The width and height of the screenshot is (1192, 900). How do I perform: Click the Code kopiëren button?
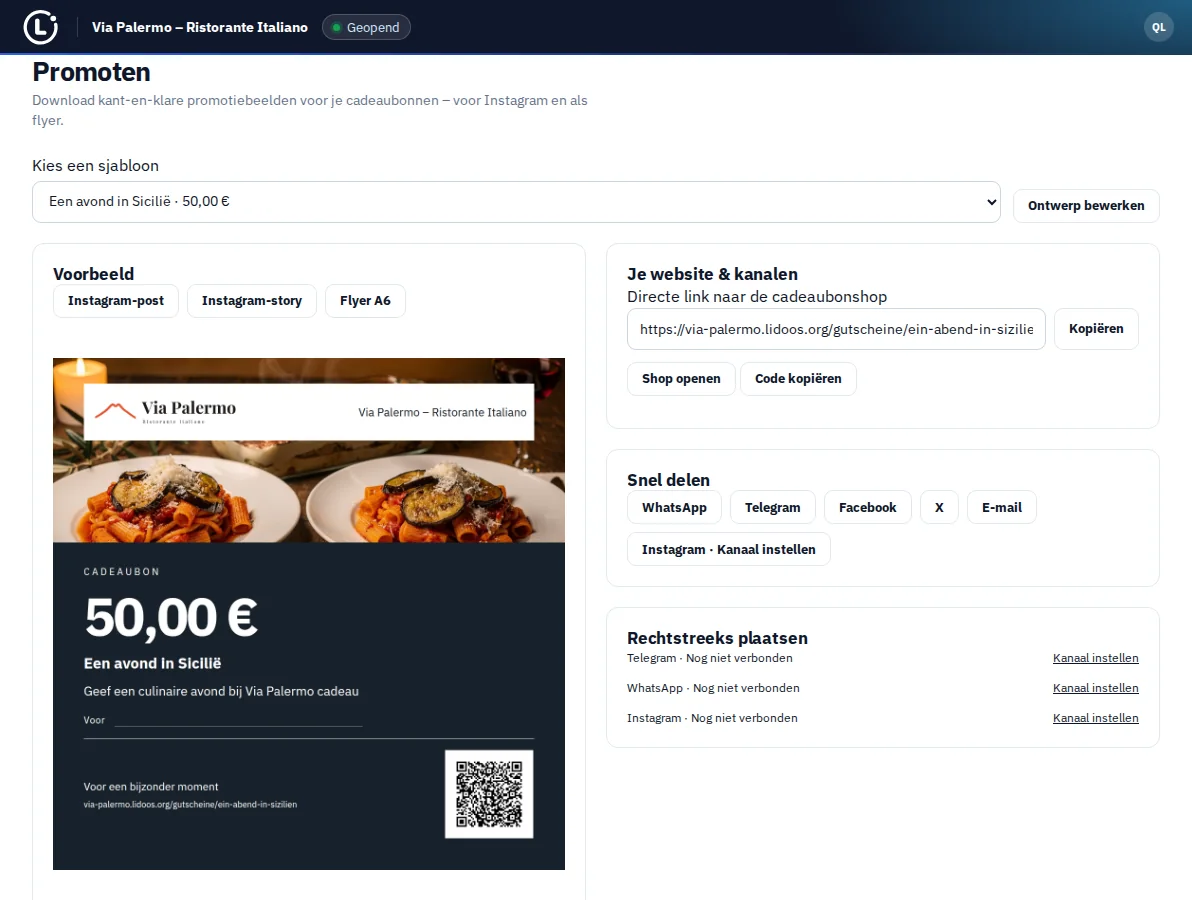pos(798,379)
